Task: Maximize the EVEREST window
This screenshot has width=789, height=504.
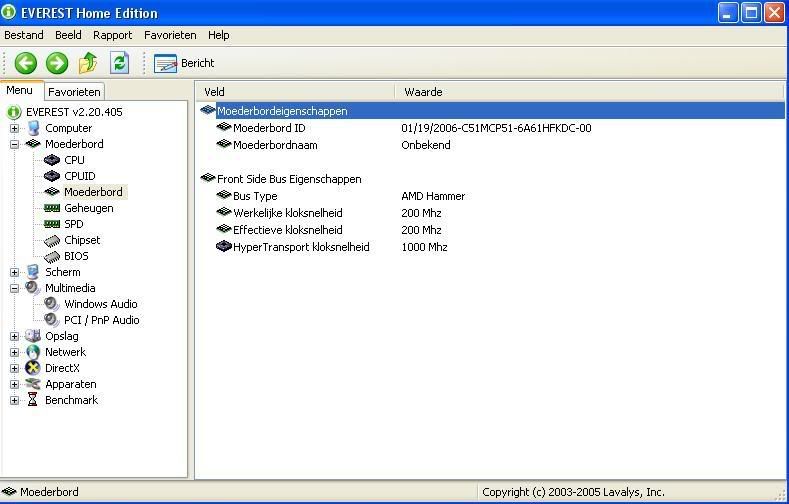Action: tap(751, 13)
